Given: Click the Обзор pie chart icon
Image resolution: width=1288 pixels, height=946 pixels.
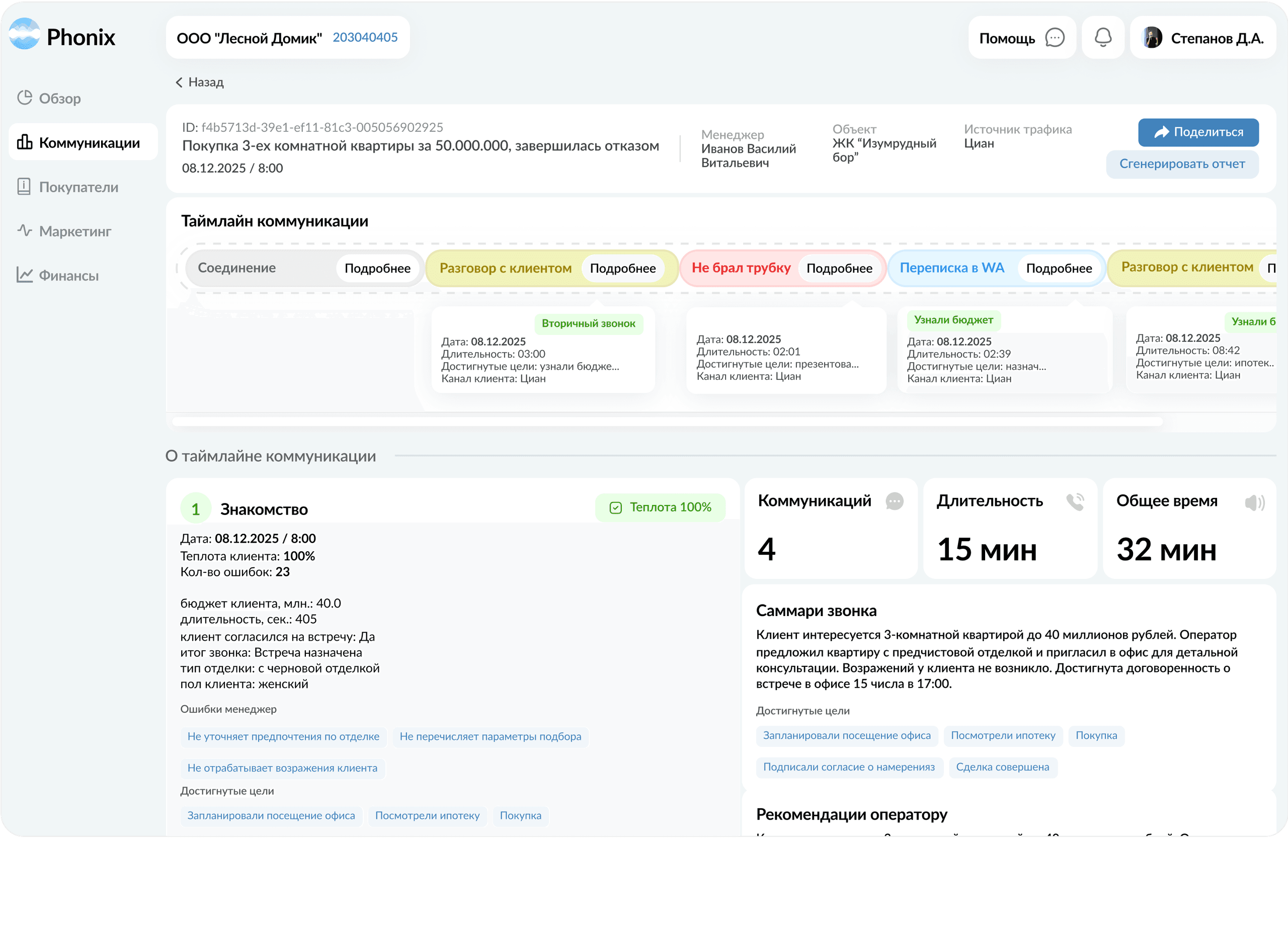Looking at the screenshot, I should click(x=25, y=98).
